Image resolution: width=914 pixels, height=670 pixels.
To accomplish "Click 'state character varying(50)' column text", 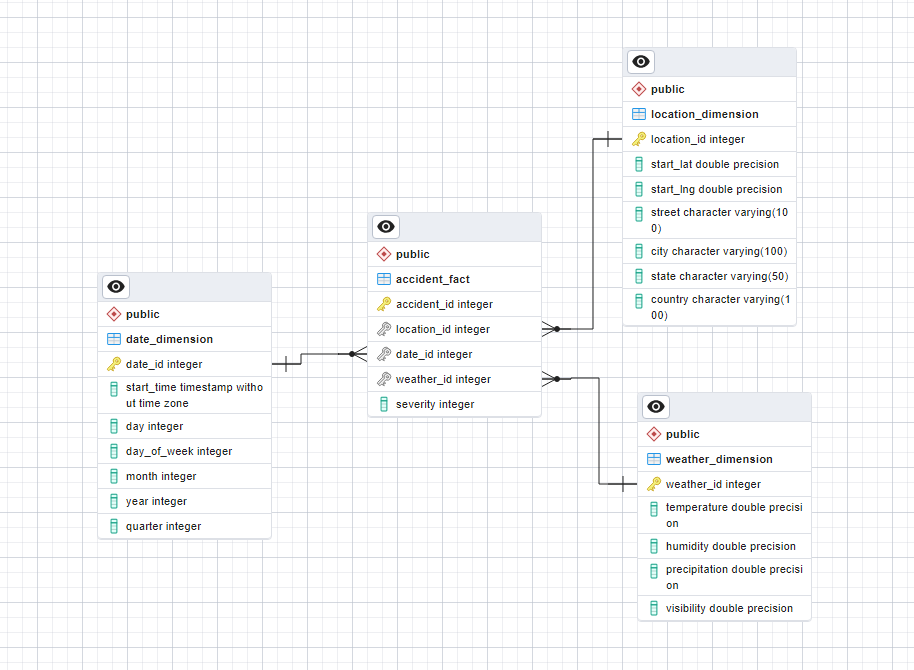I will click(719, 276).
